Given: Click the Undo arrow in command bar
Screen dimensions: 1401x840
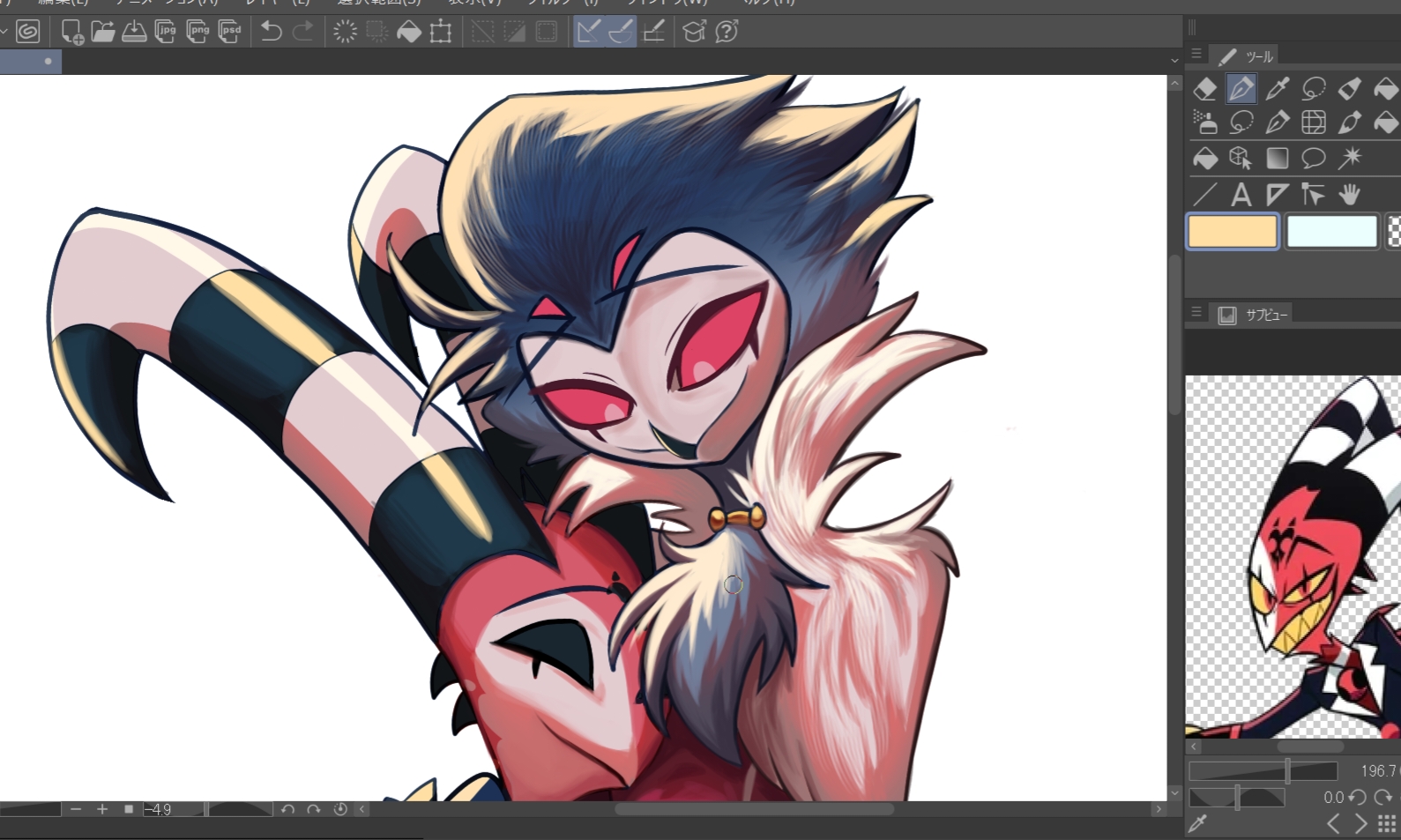Looking at the screenshot, I should click(271, 32).
